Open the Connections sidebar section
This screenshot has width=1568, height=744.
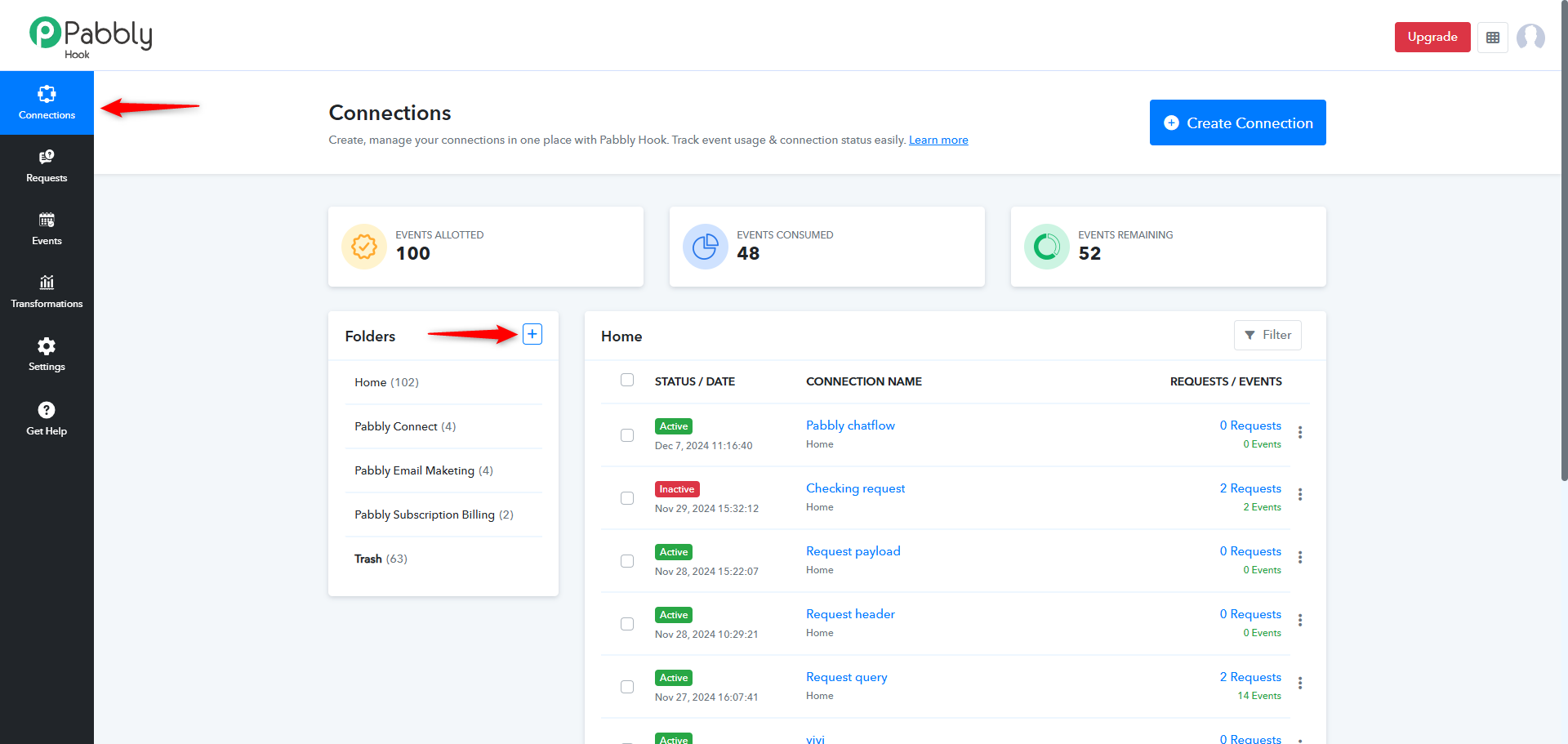coord(47,103)
